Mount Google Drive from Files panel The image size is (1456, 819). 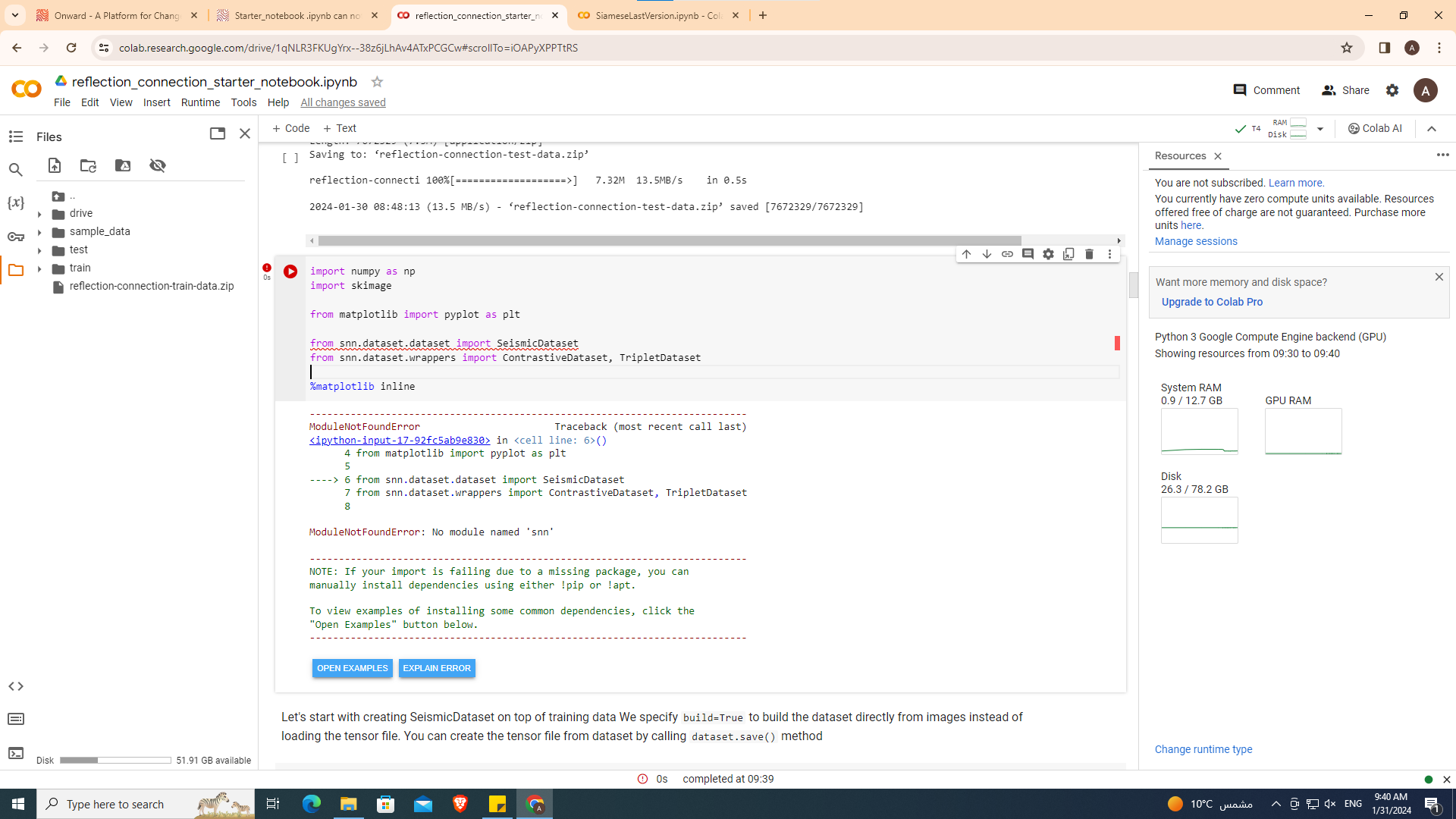[123, 165]
